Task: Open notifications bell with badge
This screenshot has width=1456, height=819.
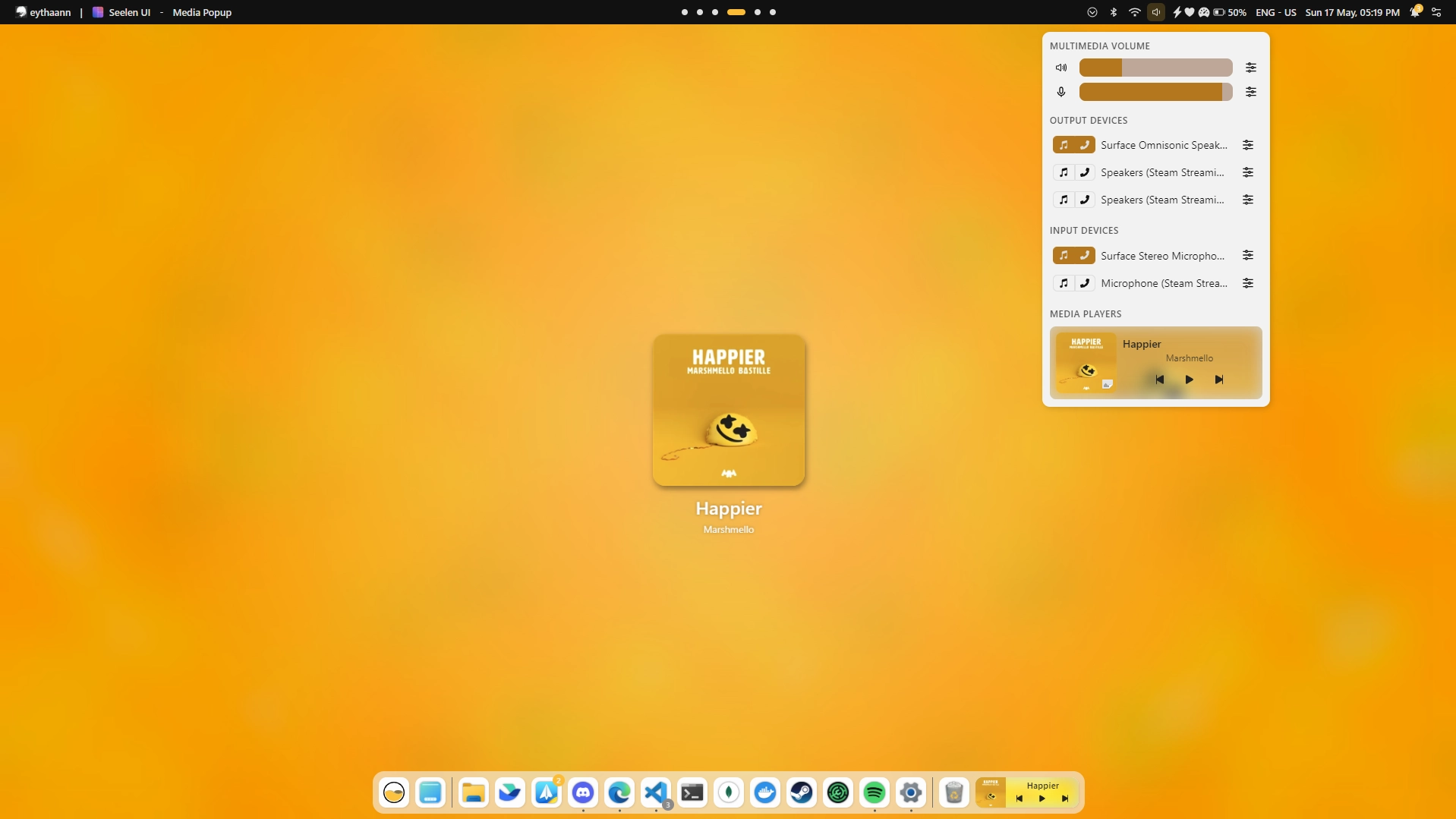Action: (1416, 11)
